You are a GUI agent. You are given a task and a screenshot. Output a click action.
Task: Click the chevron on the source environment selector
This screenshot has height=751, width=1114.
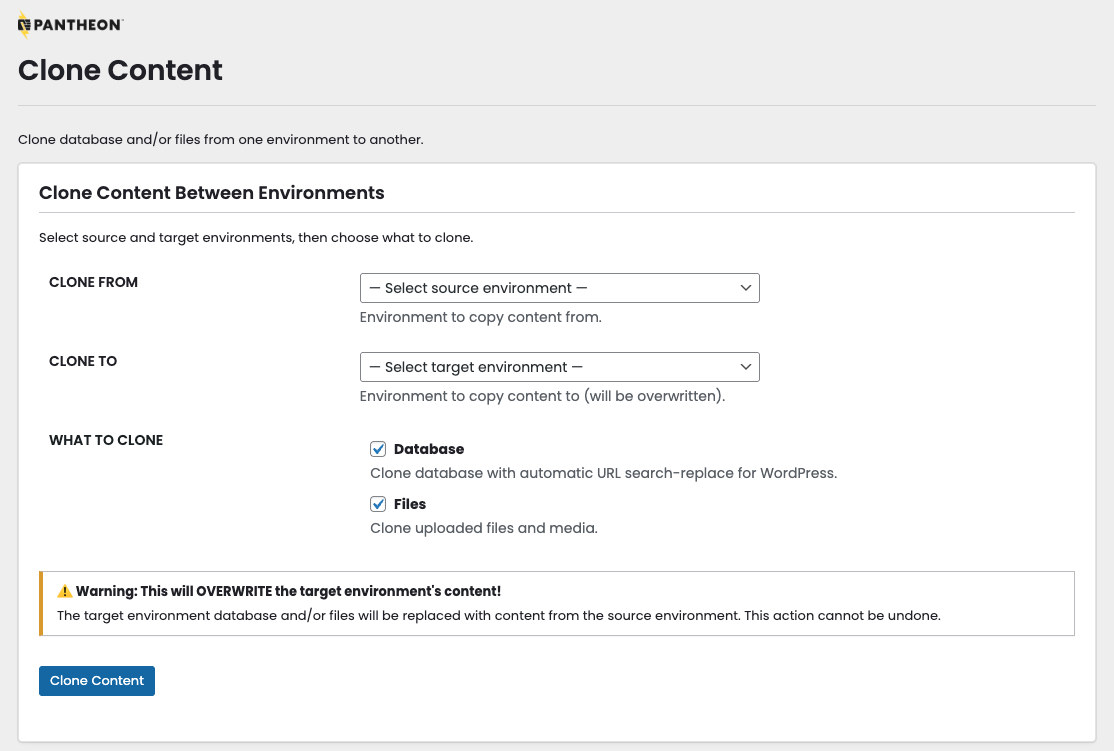pos(746,288)
